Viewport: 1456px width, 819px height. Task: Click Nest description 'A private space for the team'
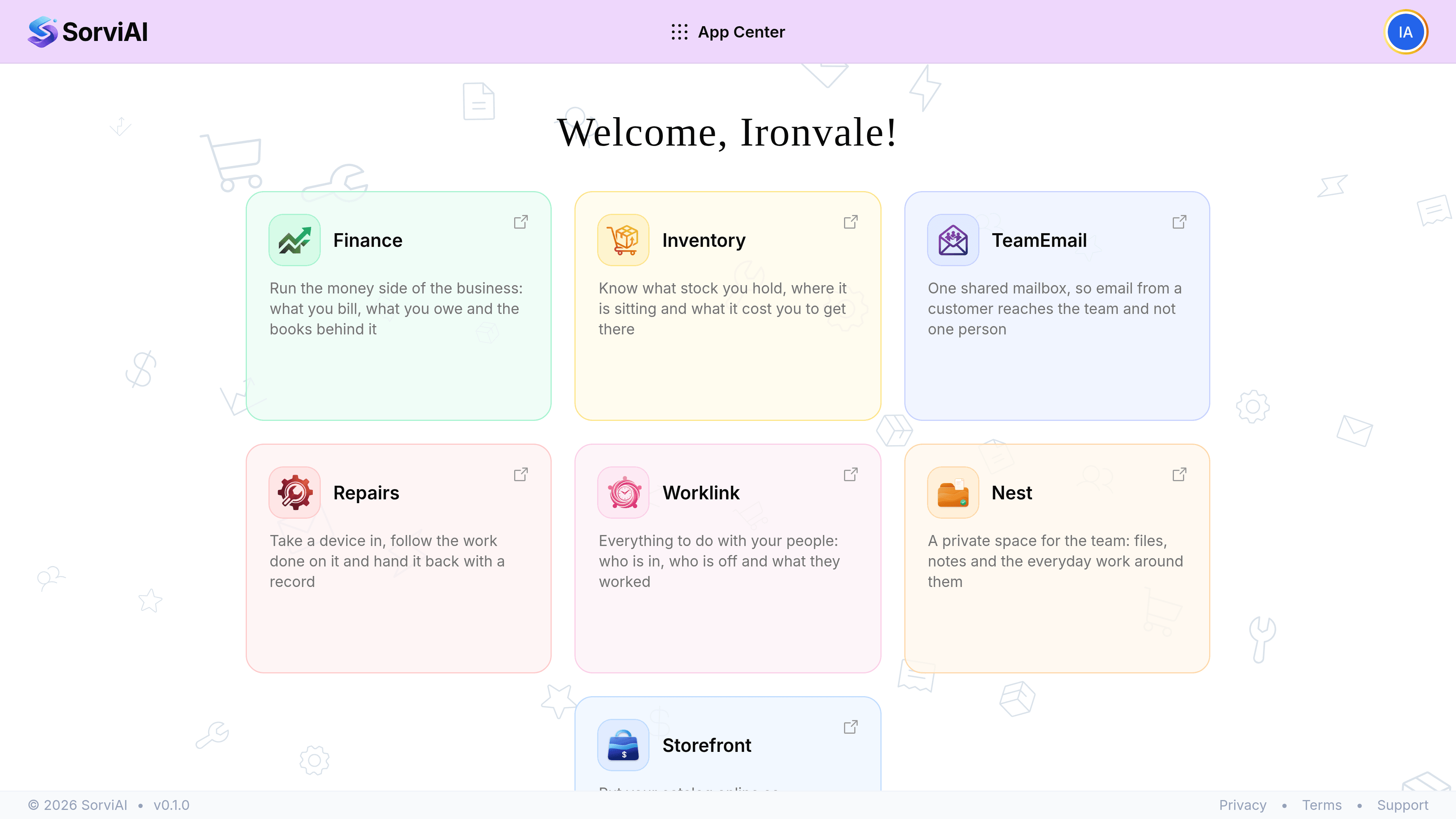pyautogui.click(x=1055, y=561)
